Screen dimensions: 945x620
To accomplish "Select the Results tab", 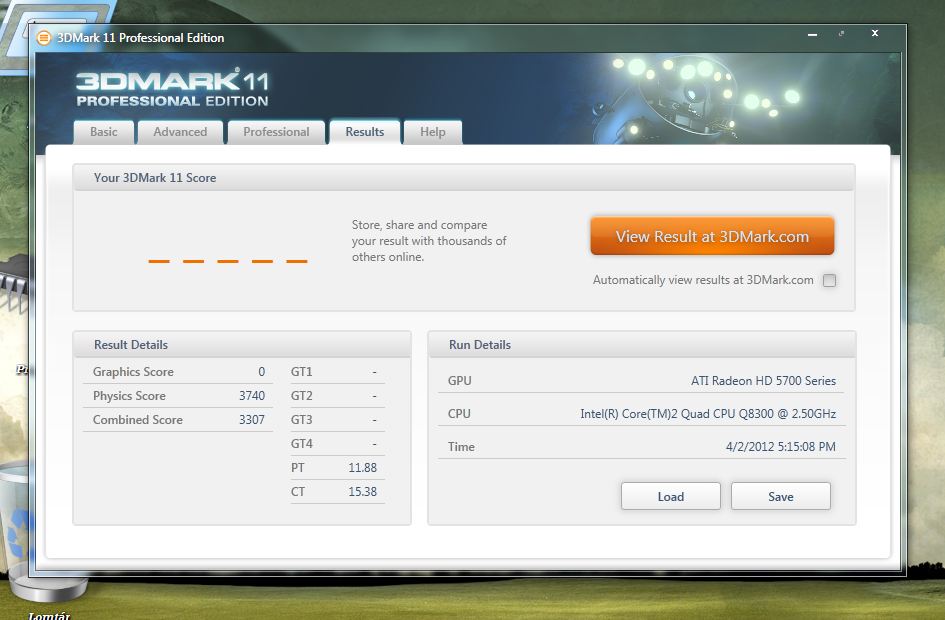I will [x=365, y=132].
